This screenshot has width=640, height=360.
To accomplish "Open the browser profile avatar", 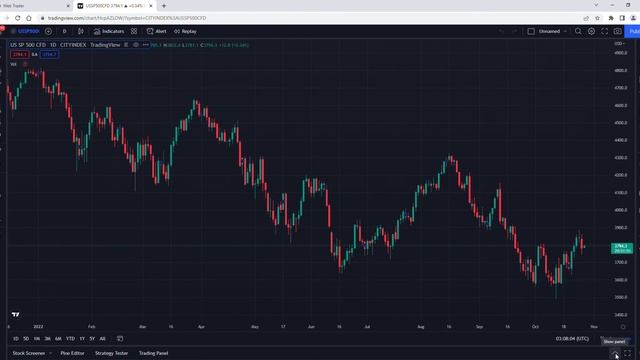I will pyautogui.click(x=633, y=18).
